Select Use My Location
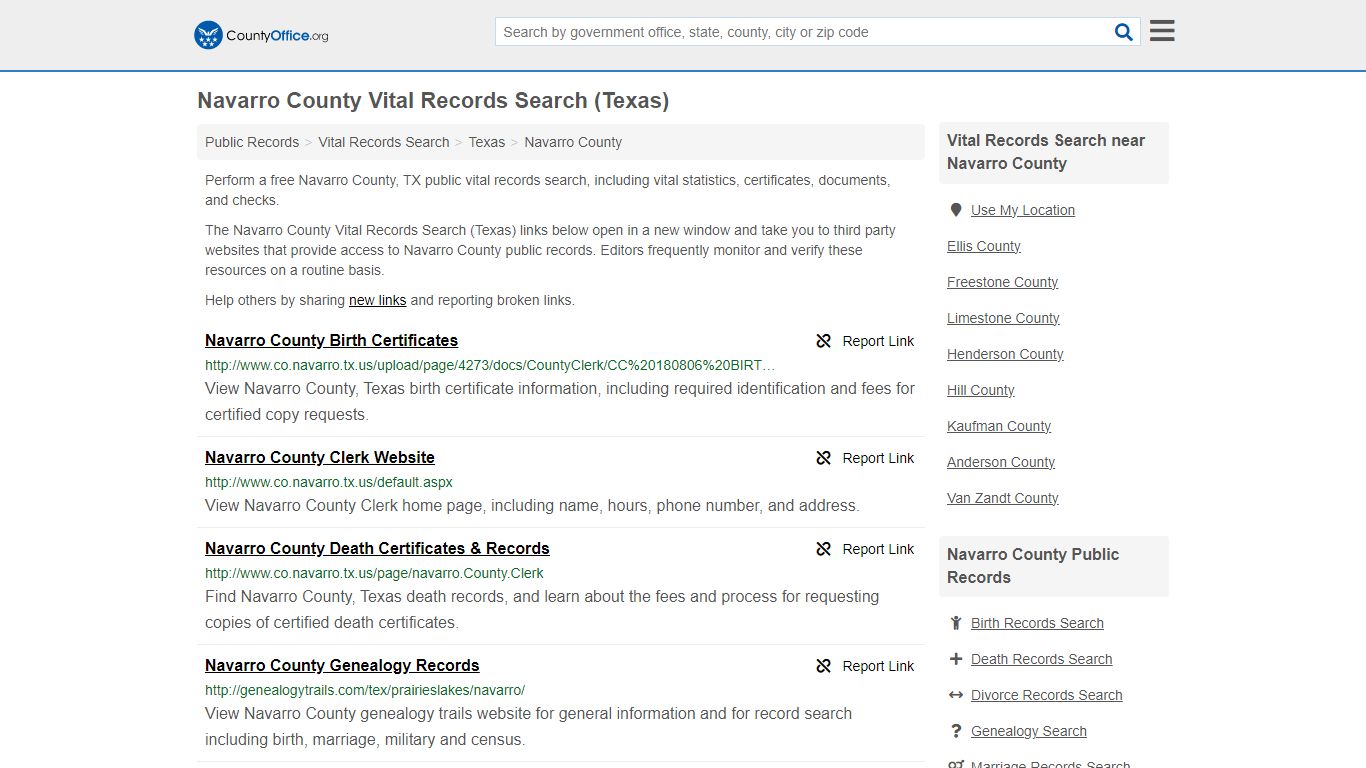The image size is (1366, 768). tap(1023, 210)
